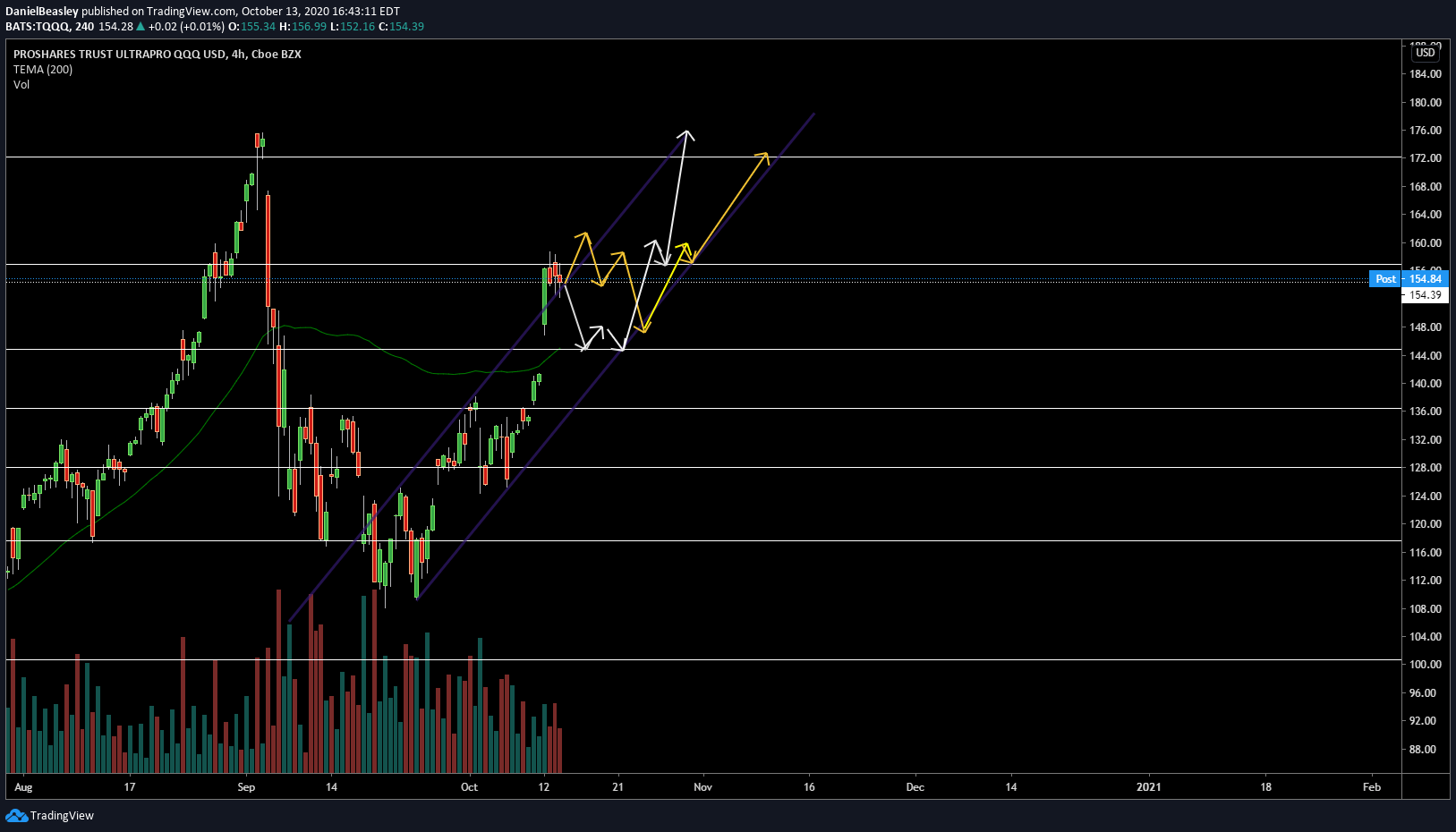Click the 2021 date label on time axis
This screenshot has width=1456, height=832.
coord(1148,787)
